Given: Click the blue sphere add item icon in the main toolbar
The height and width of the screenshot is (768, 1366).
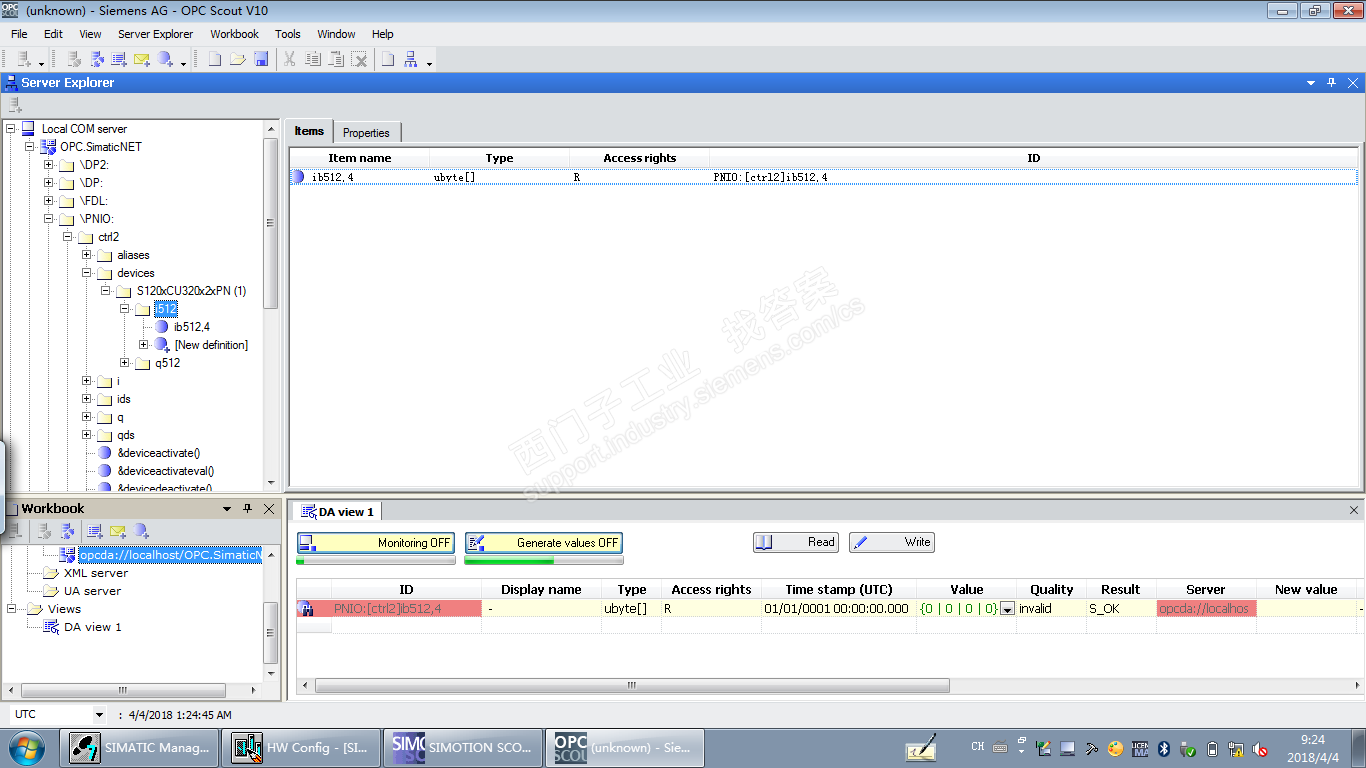Looking at the screenshot, I should point(165,60).
